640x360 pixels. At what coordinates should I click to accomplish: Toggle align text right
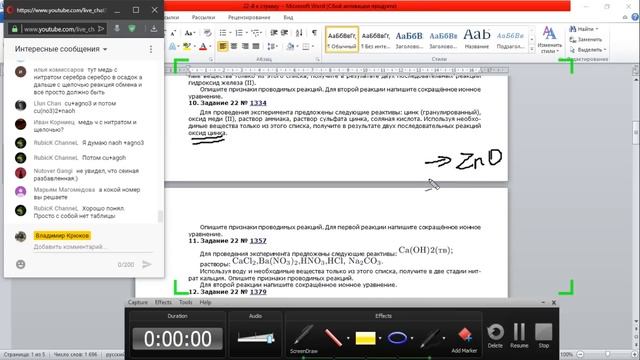tap(245, 47)
